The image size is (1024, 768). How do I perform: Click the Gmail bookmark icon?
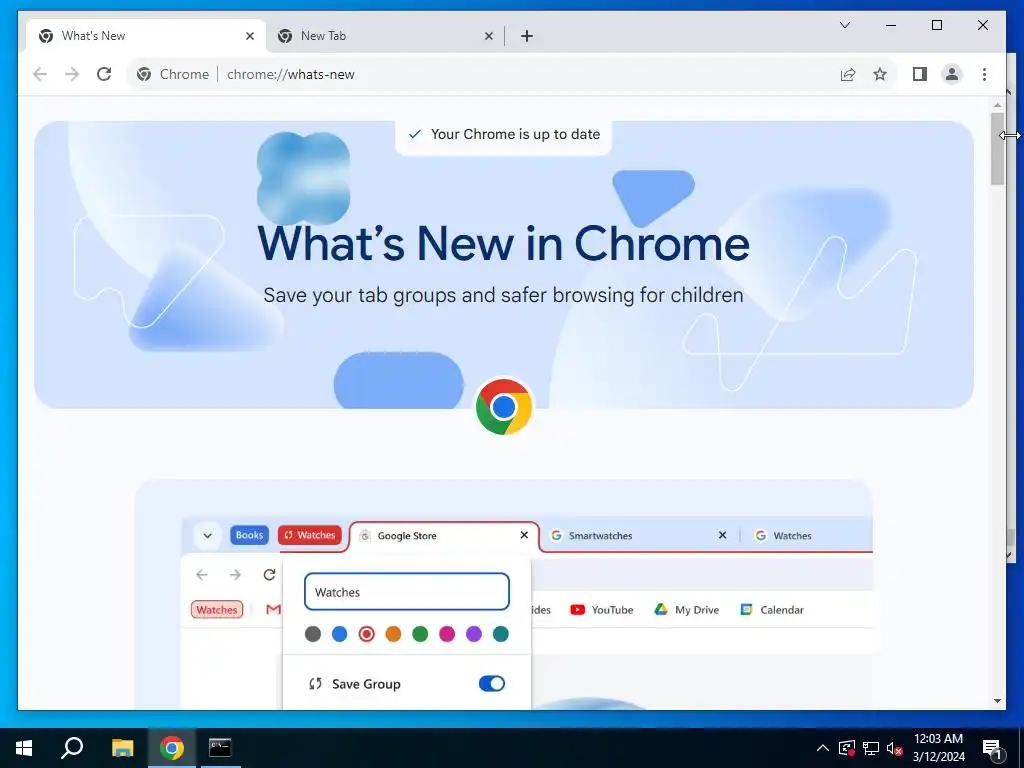coord(273,609)
